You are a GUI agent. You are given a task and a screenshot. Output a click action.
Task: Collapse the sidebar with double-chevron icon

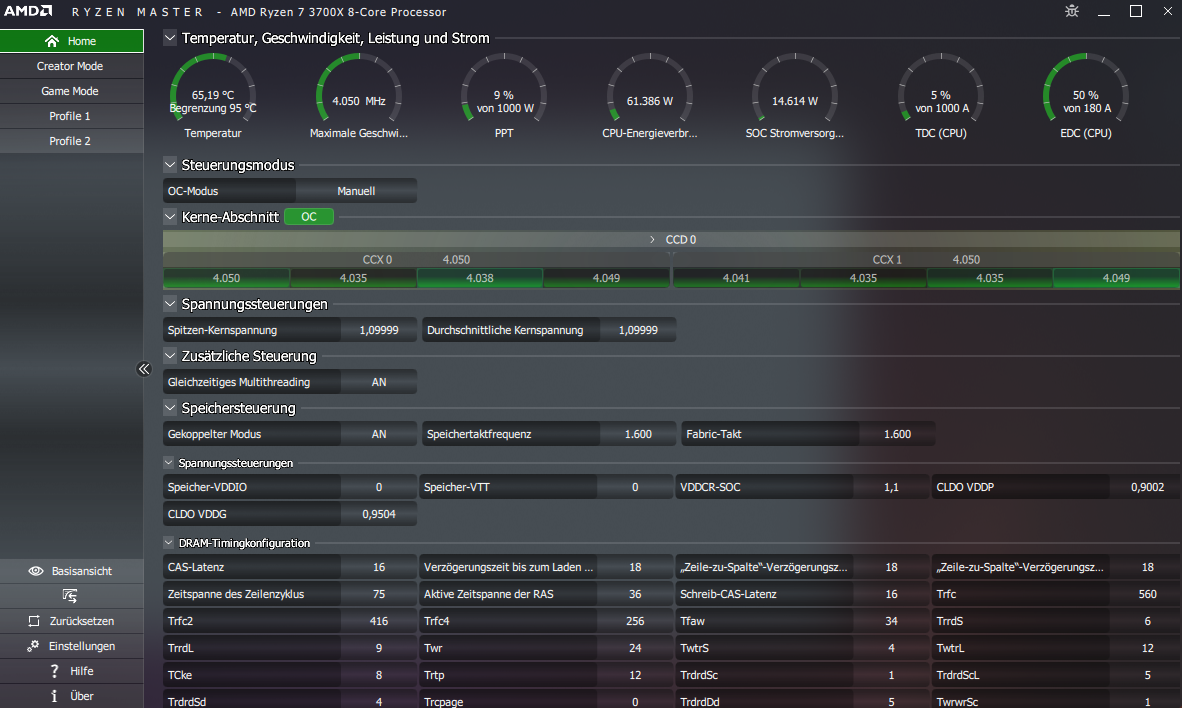(143, 369)
